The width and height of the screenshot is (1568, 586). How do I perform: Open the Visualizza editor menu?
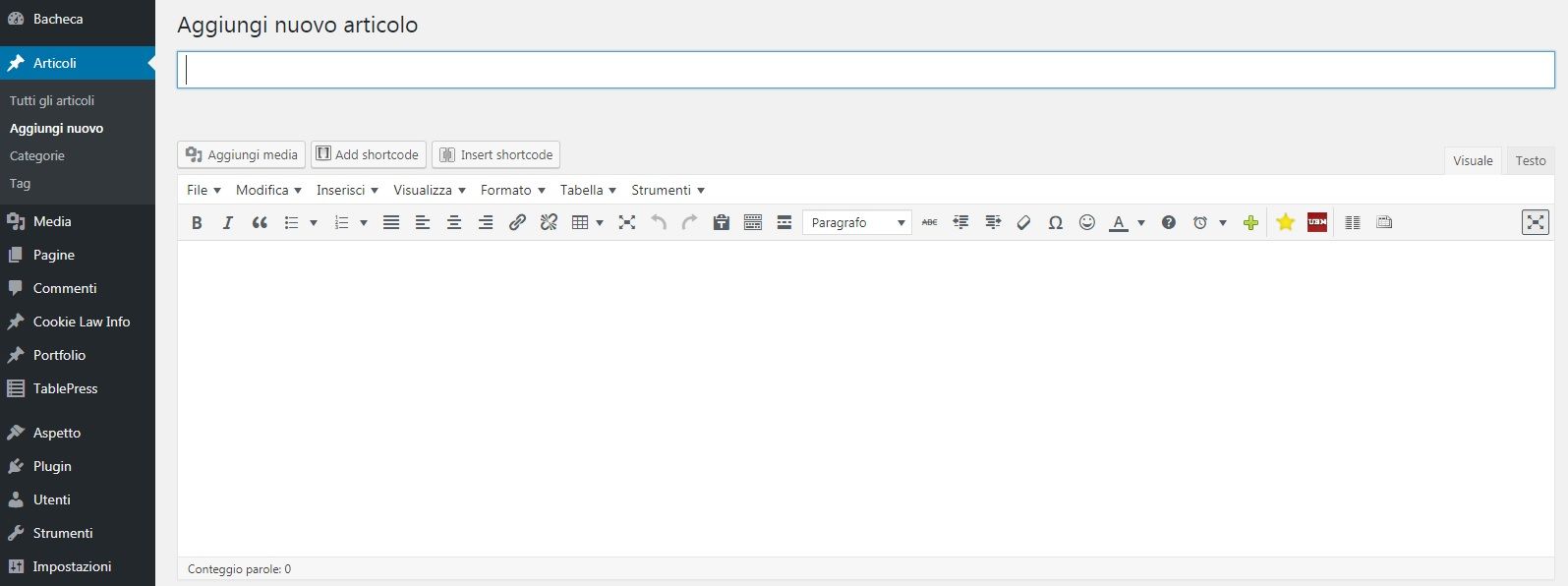(x=430, y=190)
